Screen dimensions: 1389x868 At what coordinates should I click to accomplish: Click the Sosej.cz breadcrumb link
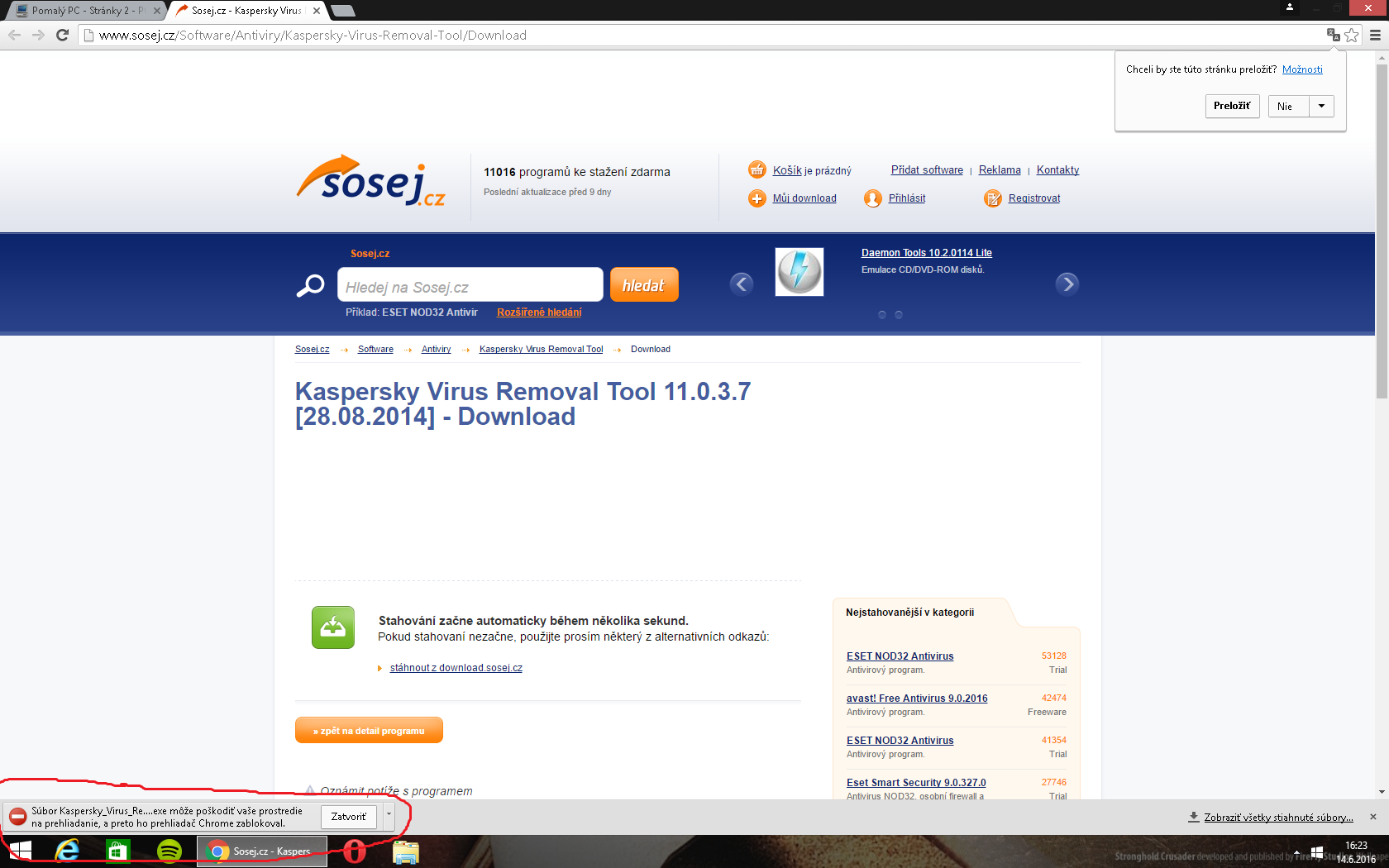(x=313, y=349)
